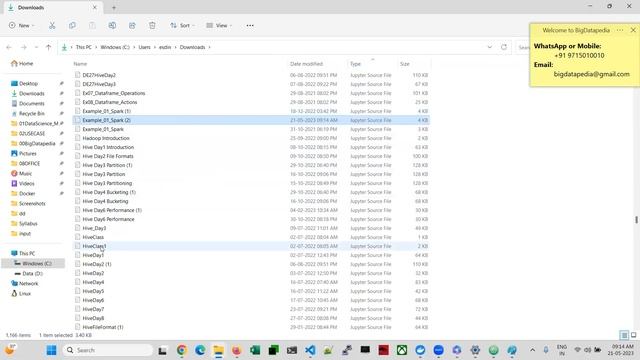Sort by the Date modified column header
This screenshot has width=640, height=360.
point(307,64)
